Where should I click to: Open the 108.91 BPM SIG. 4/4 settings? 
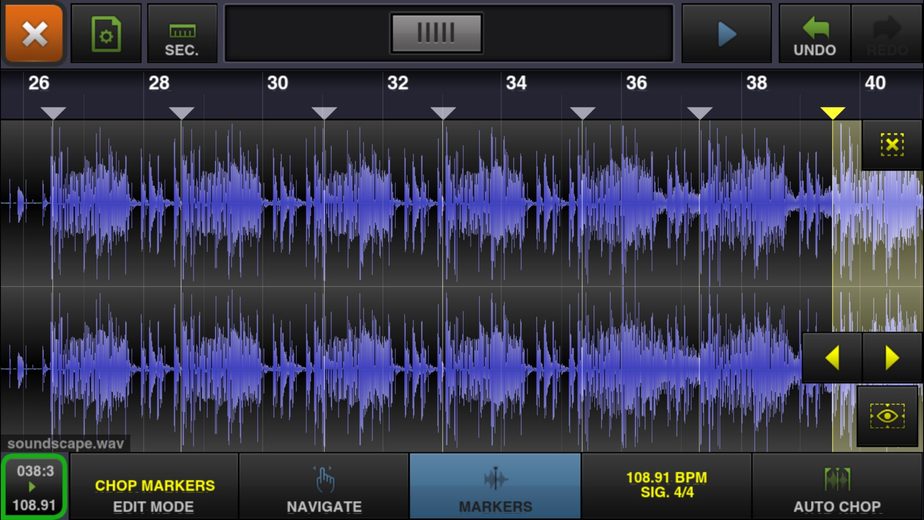666,487
